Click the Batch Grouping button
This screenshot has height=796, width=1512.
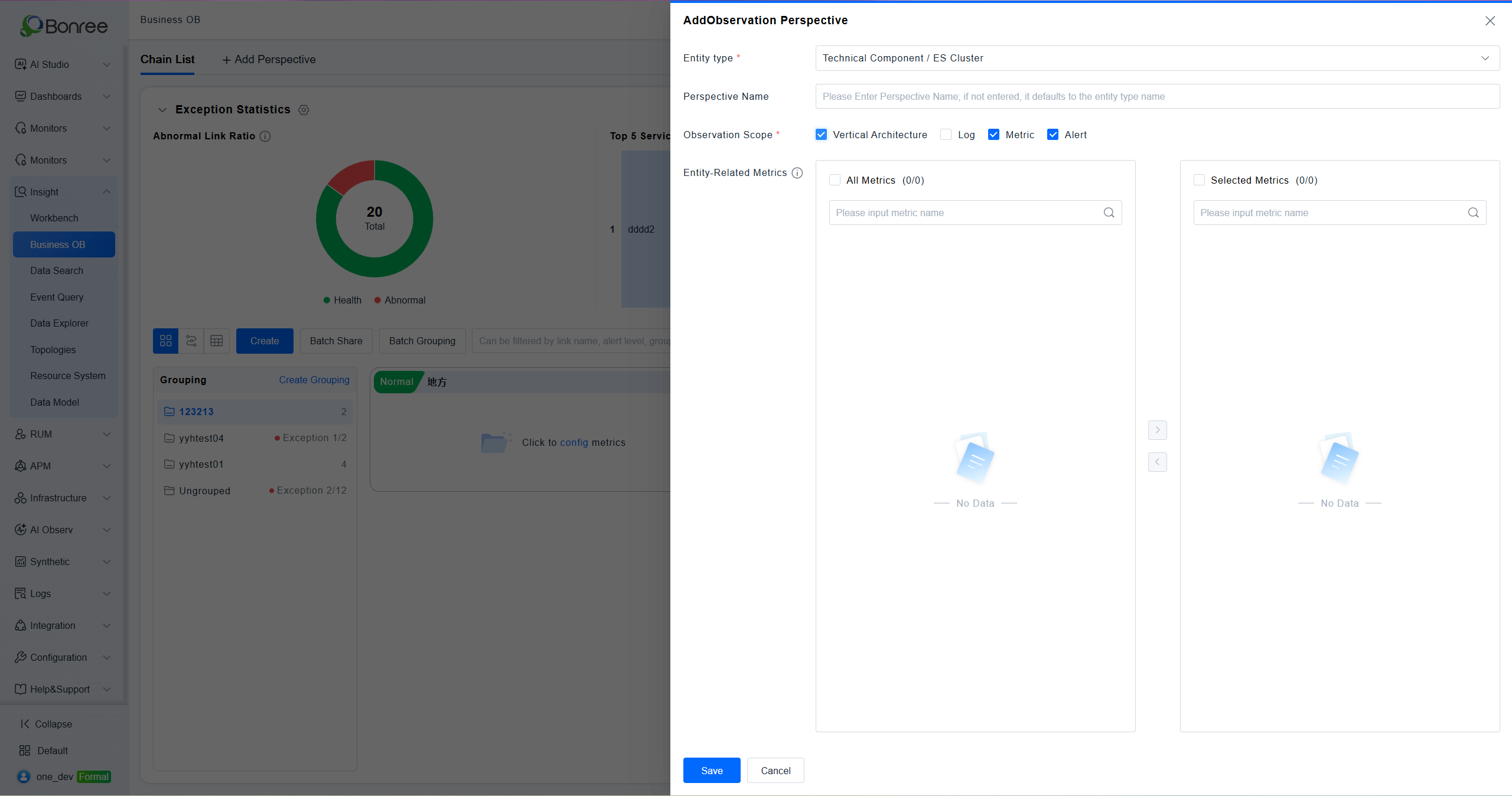click(422, 341)
